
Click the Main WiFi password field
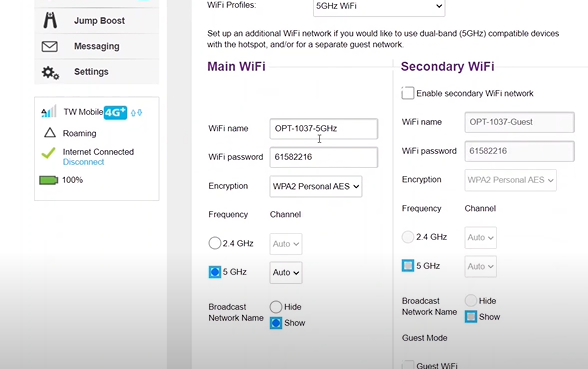(x=324, y=157)
